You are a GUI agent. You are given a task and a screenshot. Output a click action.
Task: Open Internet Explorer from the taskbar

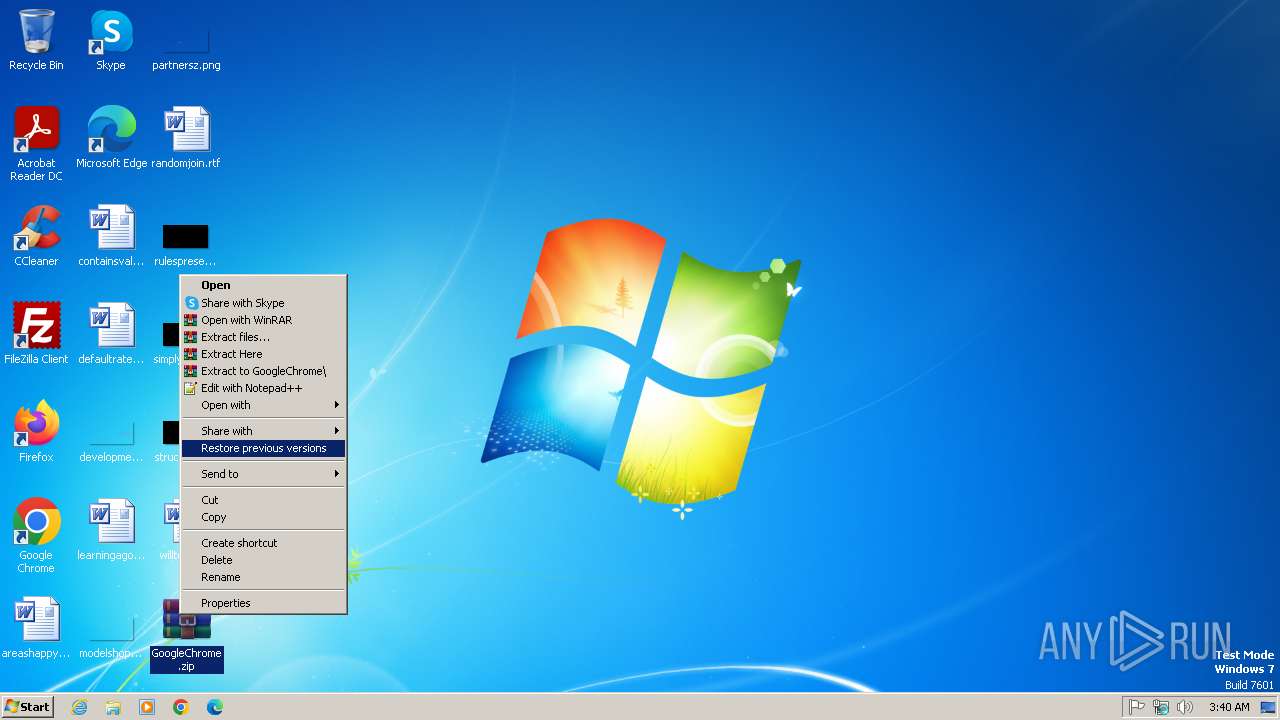point(79,707)
